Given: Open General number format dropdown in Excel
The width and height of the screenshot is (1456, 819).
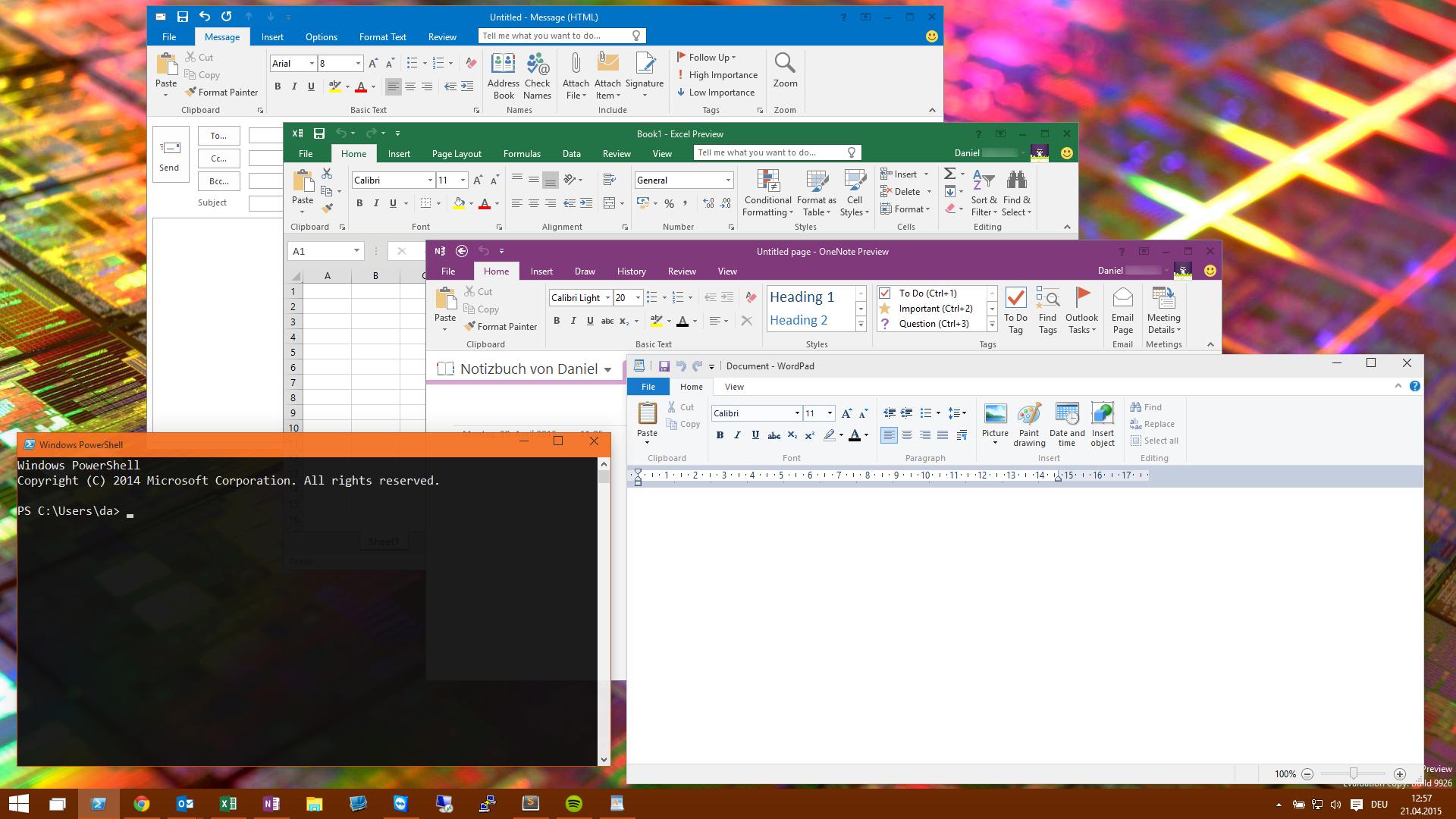Looking at the screenshot, I should tap(728, 180).
